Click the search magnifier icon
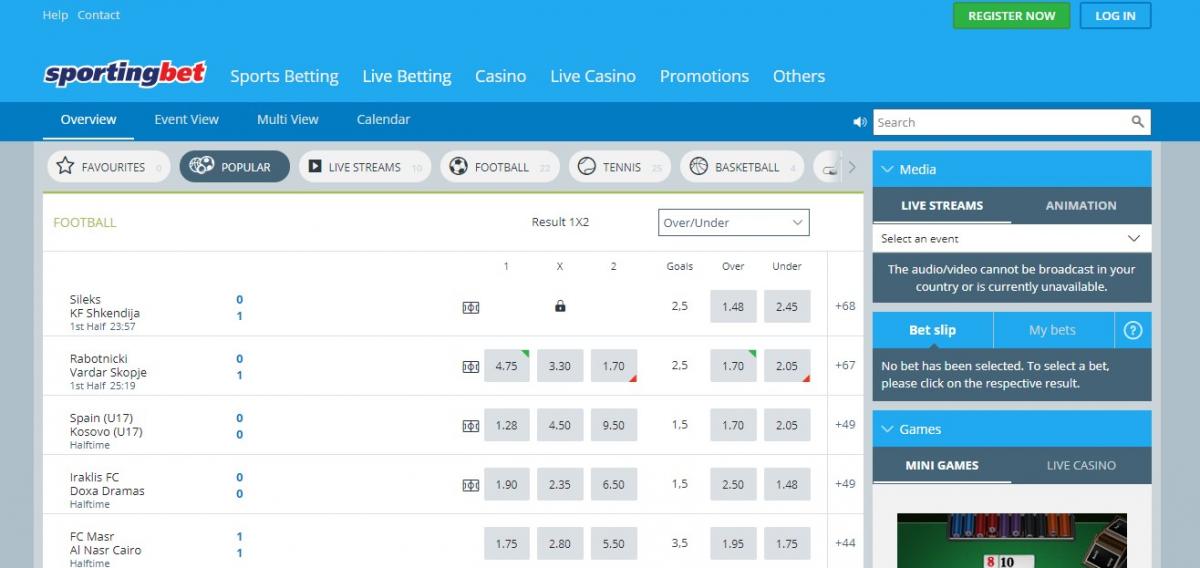Image resolution: width=1200 pixels, height=568 pixels. click(x=1137, y=122)
